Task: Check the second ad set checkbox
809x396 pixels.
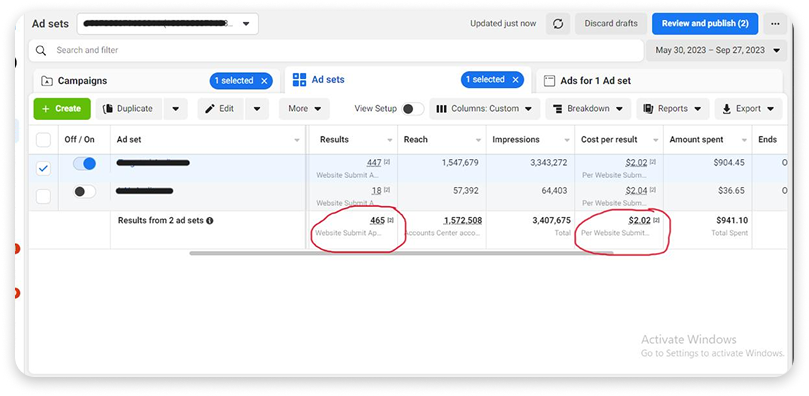Action: tap(43, 196)
